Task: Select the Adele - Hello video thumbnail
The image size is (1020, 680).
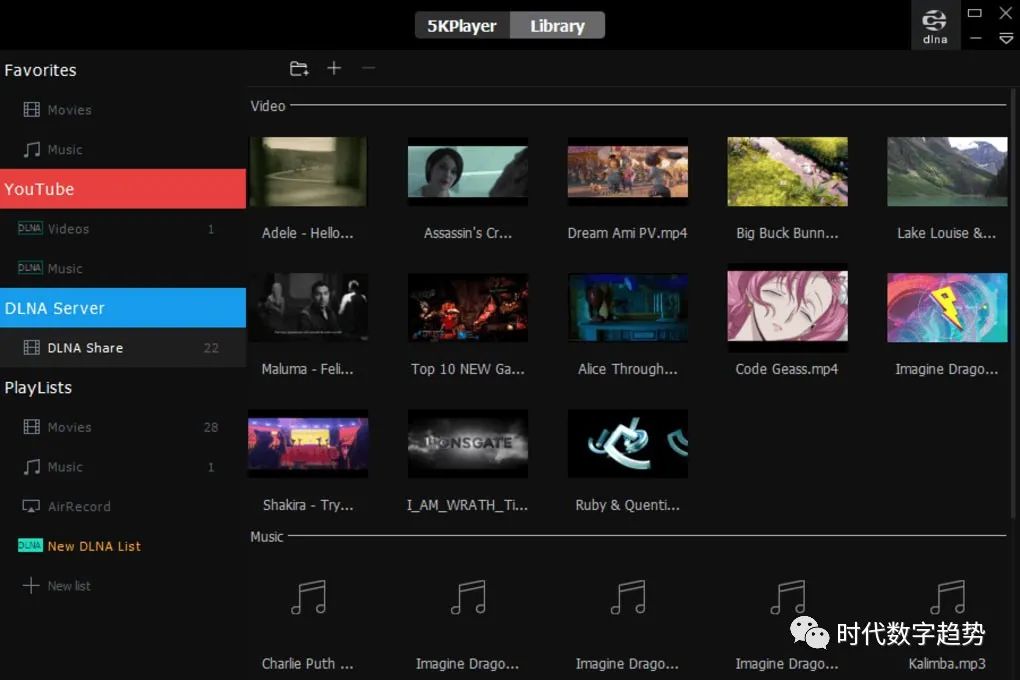Action: tap(308, 172)
